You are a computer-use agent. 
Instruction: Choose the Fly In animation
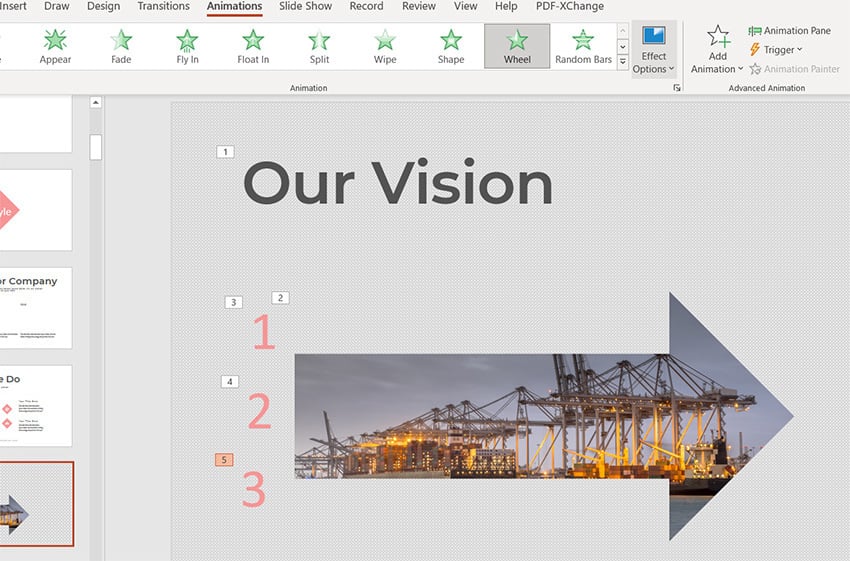pos(187,46)
